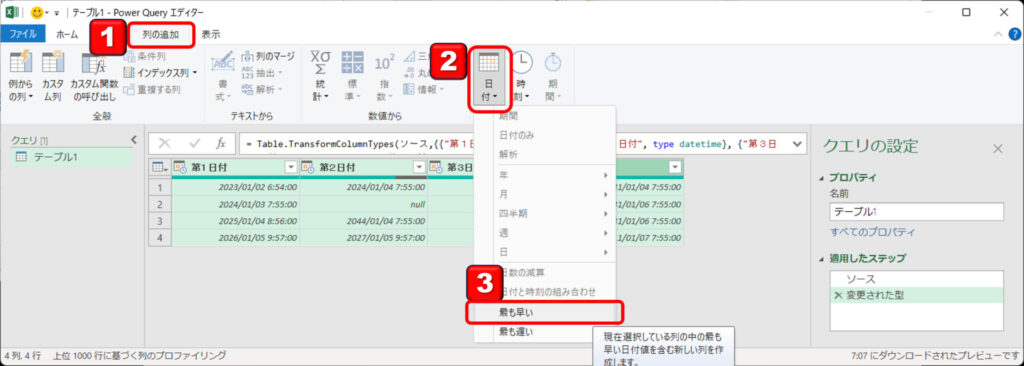Click the 第1日付 column type icon
The image size is (1024, 366).
[180, 168]
